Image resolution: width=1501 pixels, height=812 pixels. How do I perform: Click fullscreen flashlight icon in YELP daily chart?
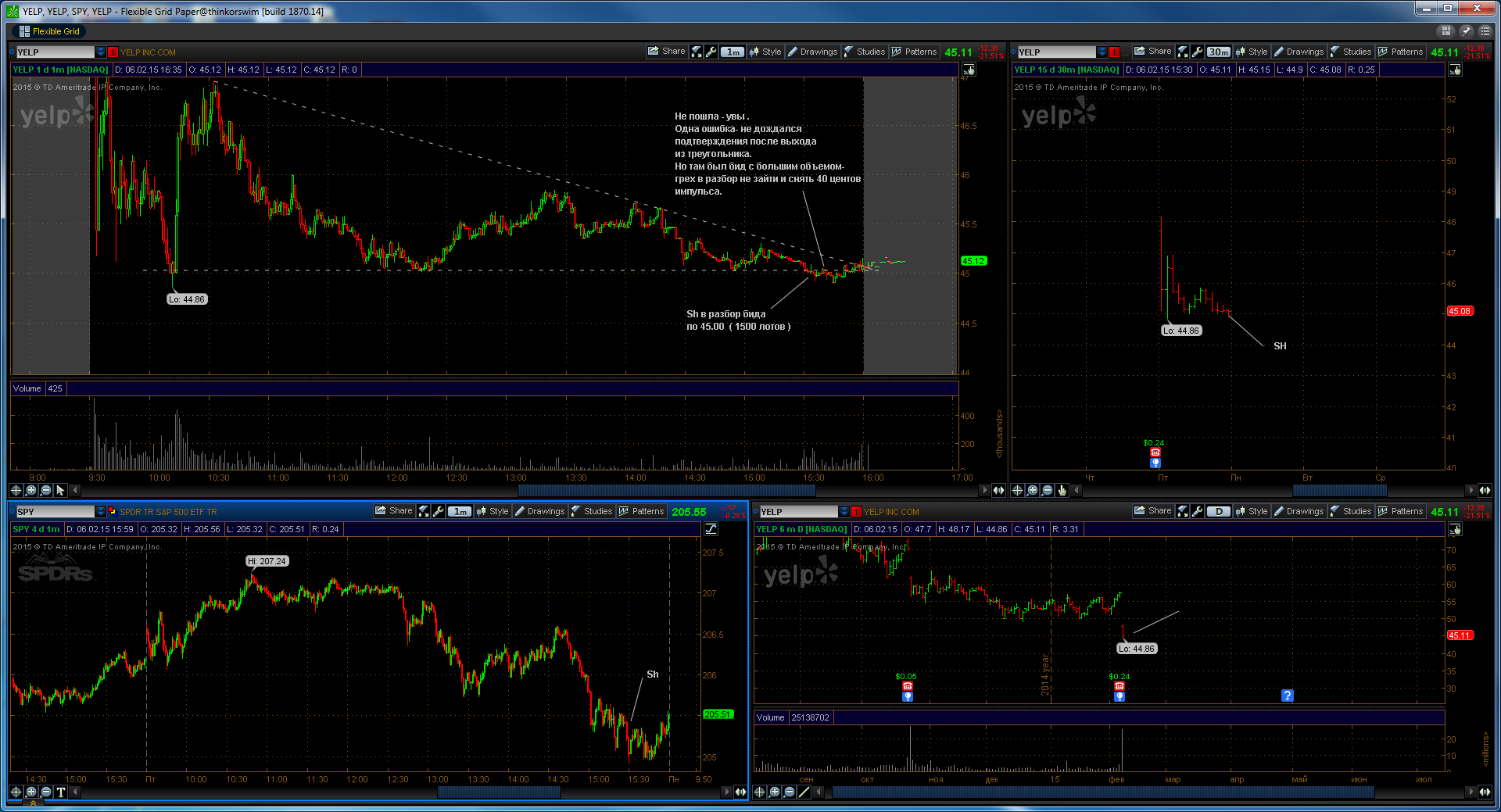point(1183,511)
